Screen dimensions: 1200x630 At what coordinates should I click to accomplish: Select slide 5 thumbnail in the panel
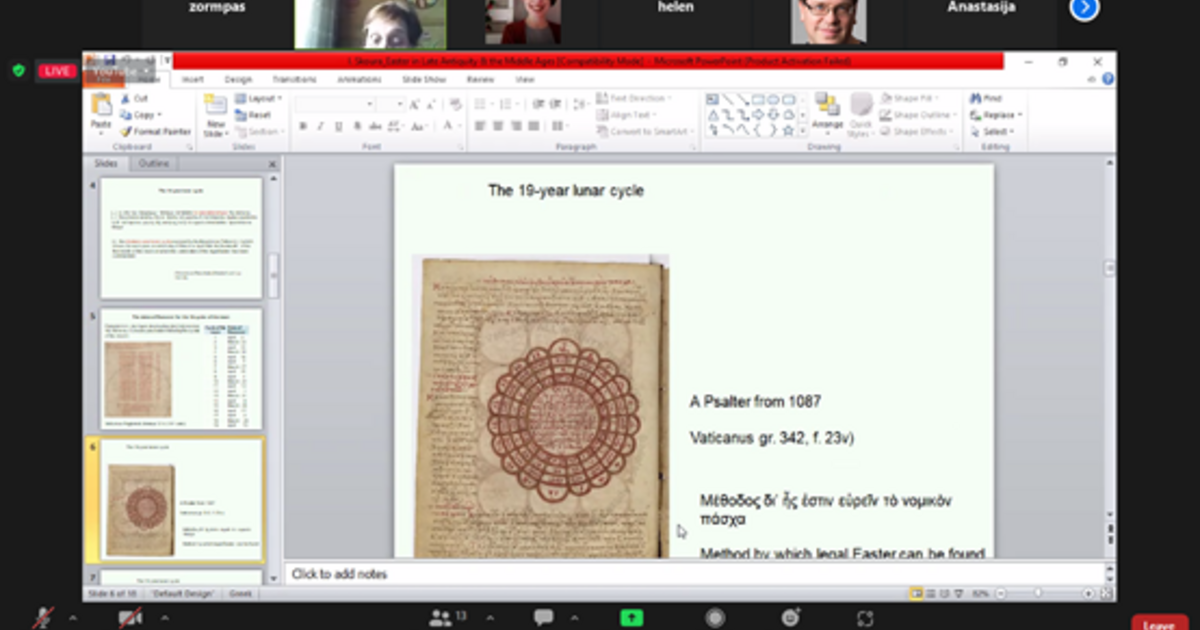(181, 368)
